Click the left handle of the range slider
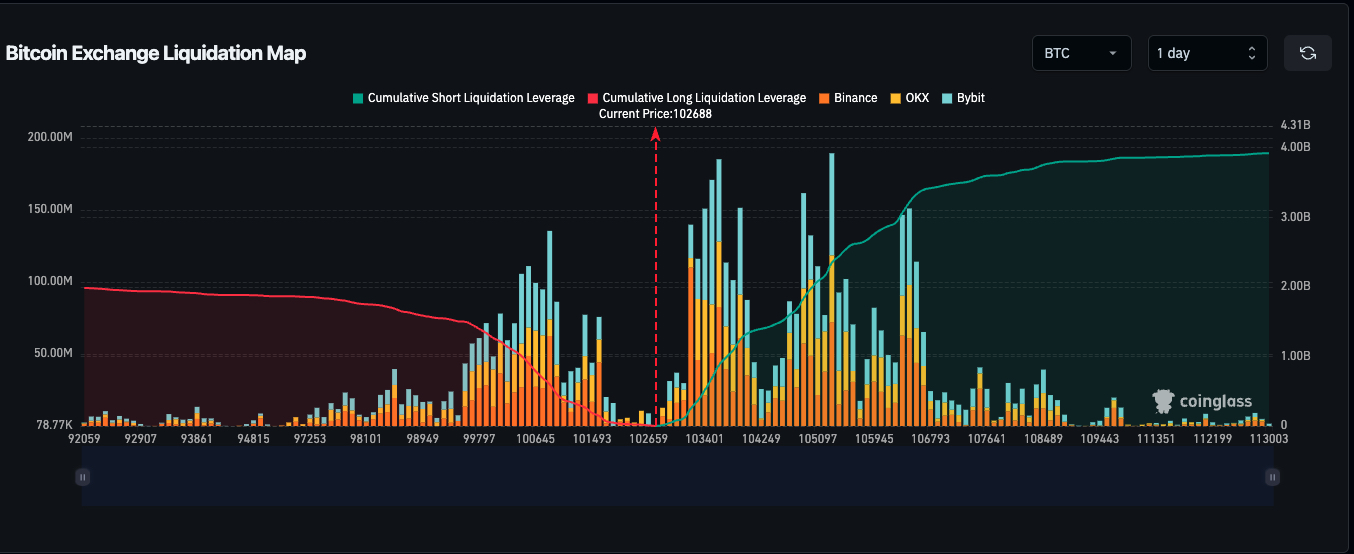 click(x=83, y=477)
